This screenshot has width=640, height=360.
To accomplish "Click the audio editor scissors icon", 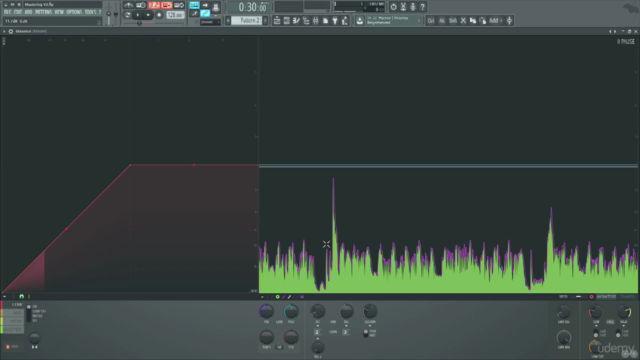I will (403, 7).
